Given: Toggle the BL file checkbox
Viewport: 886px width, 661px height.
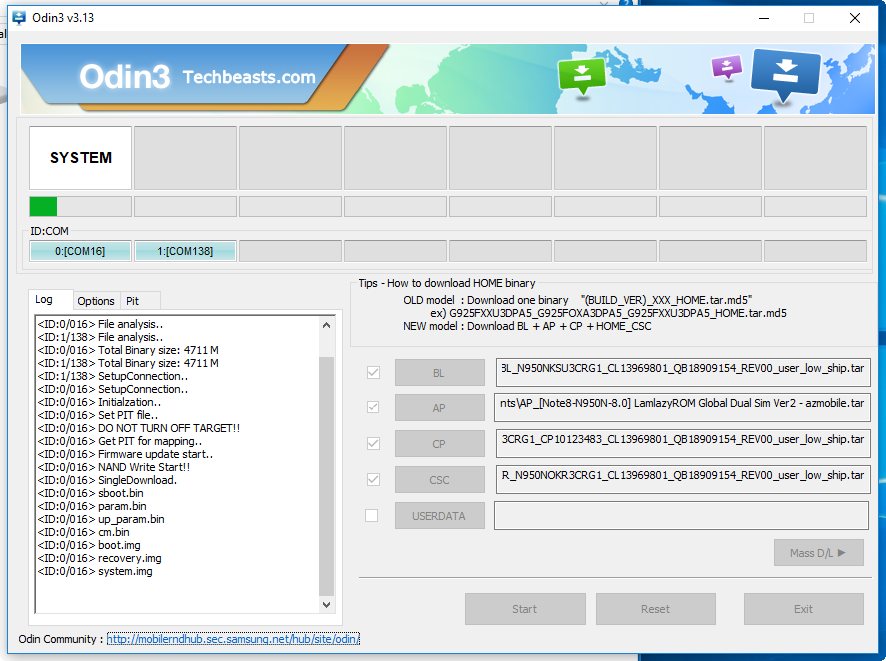Looking at the screenshot, I should coord(373,372).
